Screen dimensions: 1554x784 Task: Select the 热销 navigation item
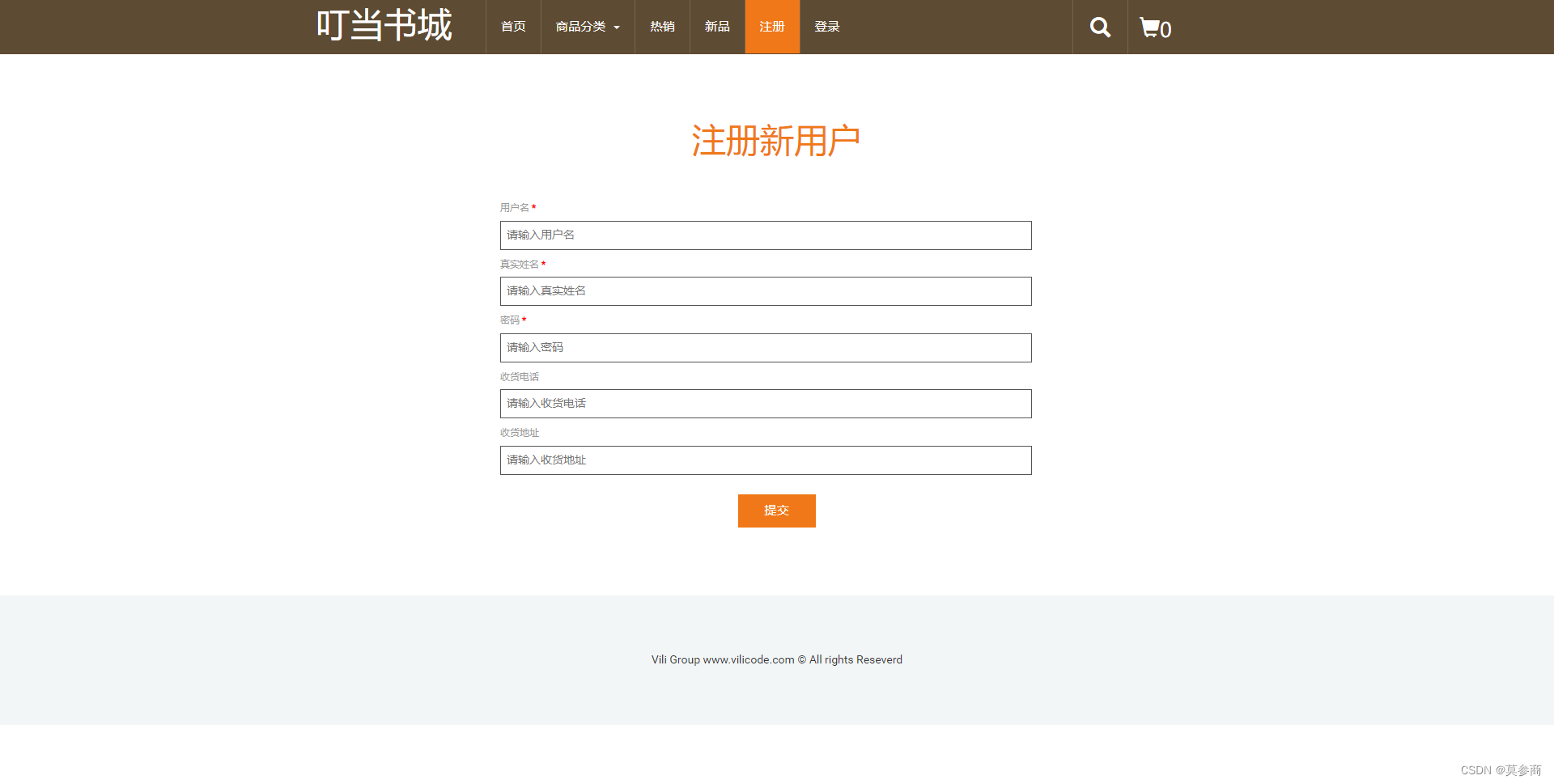(661, 27)
